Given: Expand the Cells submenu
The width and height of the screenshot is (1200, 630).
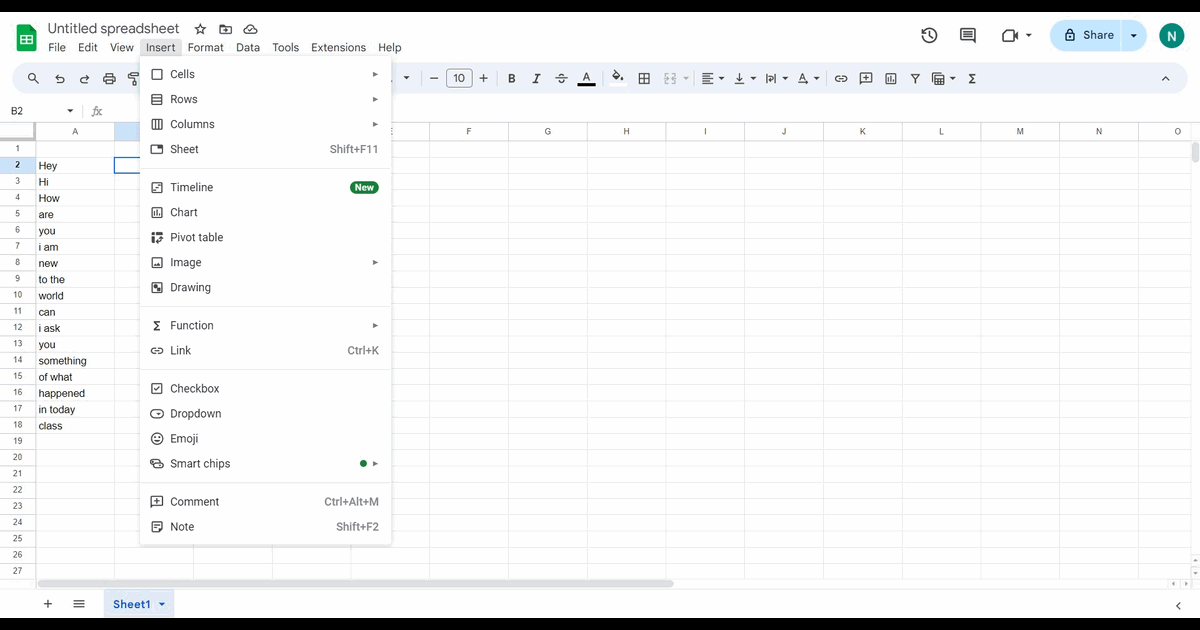Looking at the screenshot, I should [x=265, y=74].
